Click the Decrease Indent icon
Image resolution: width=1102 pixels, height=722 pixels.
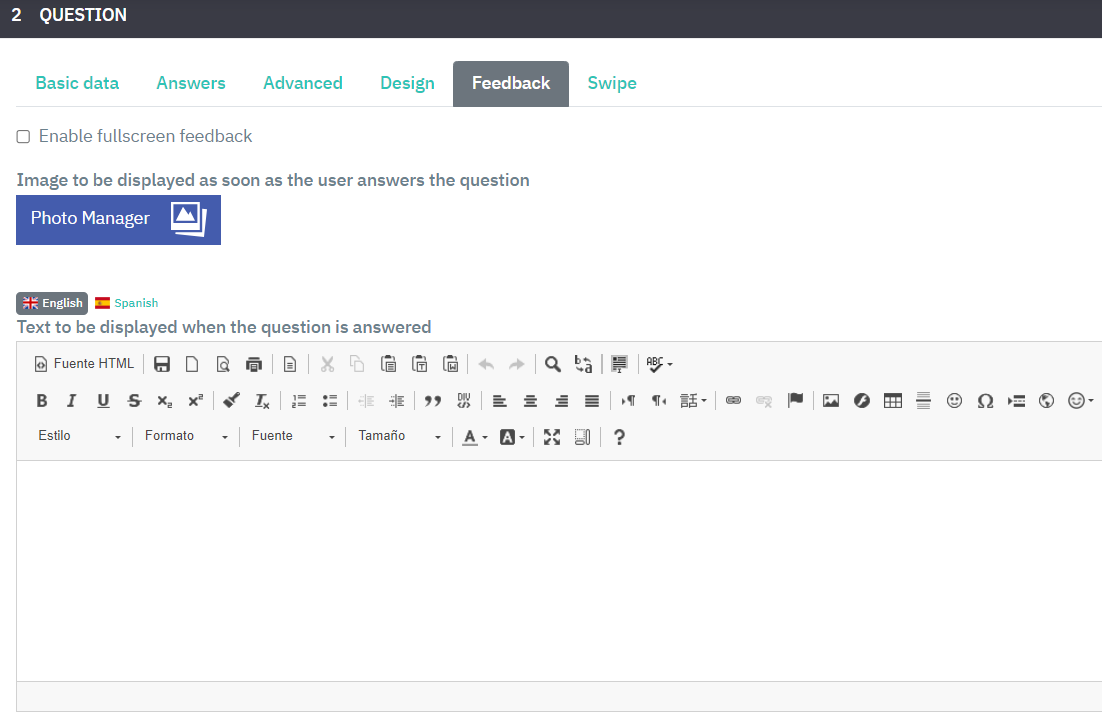click(366, 400)
